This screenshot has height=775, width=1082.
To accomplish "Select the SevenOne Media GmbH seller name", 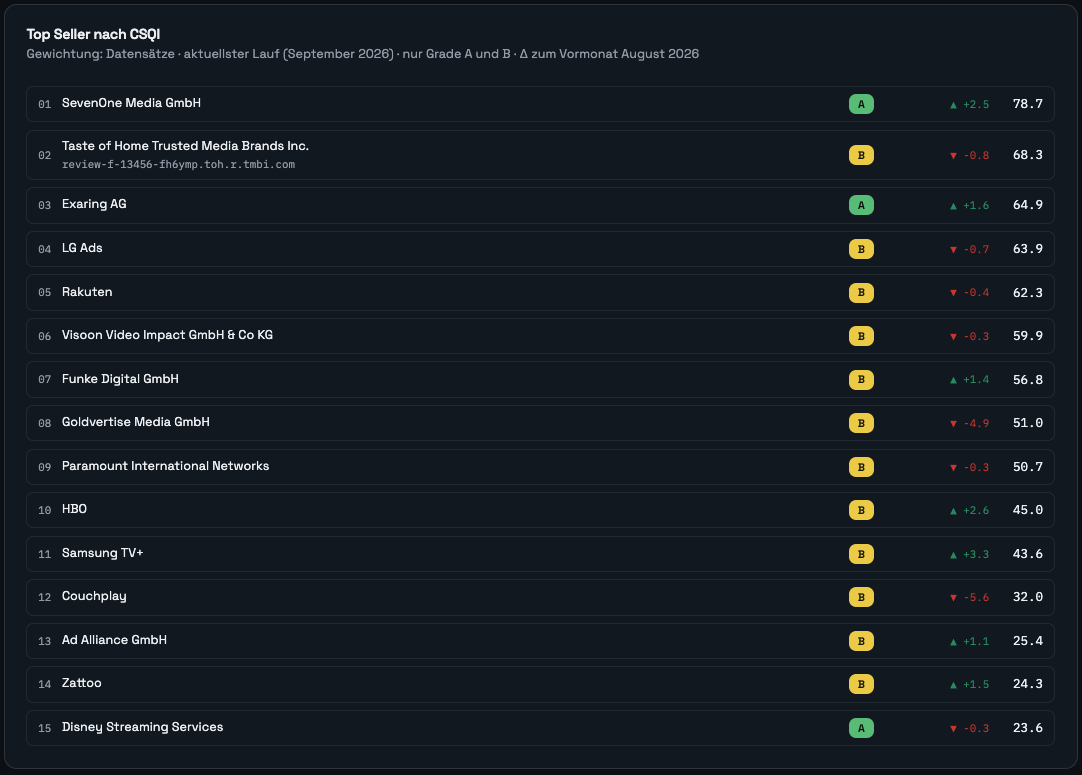I will 131,103.
